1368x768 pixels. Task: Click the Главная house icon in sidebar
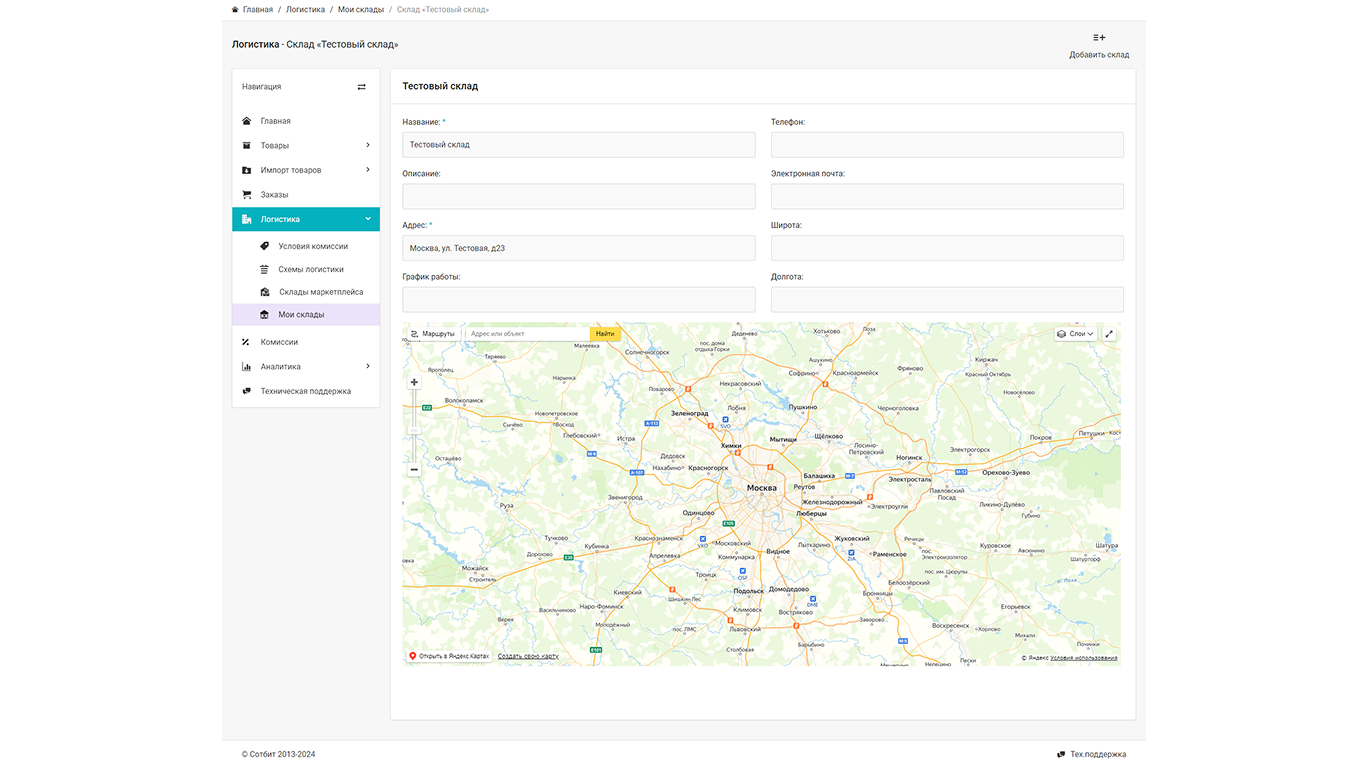coord(247,121)
